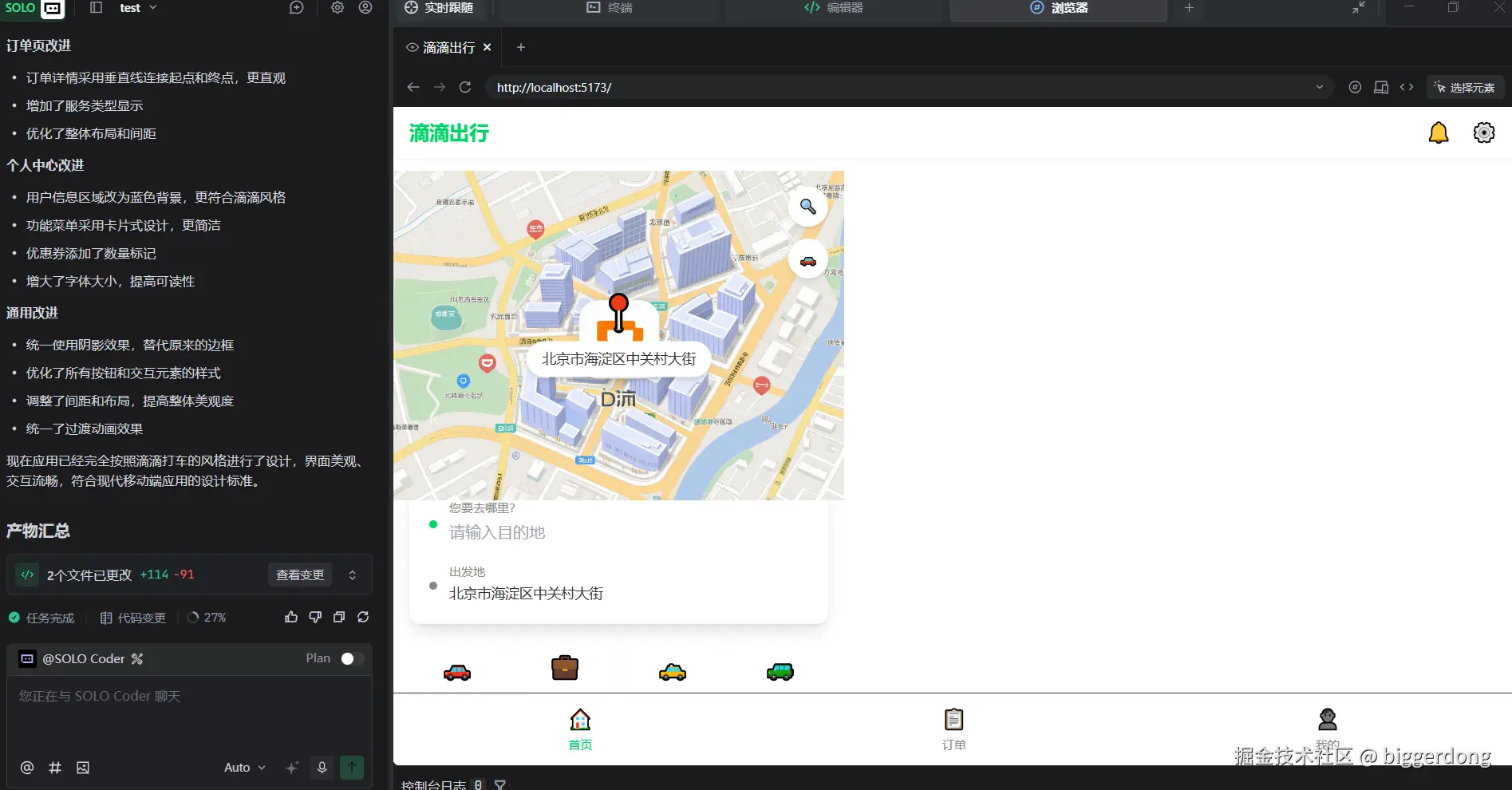Click the 北京市海淀区中关村大街 map label
This screenshot has width=1512, height=790.
coord(619,359)
